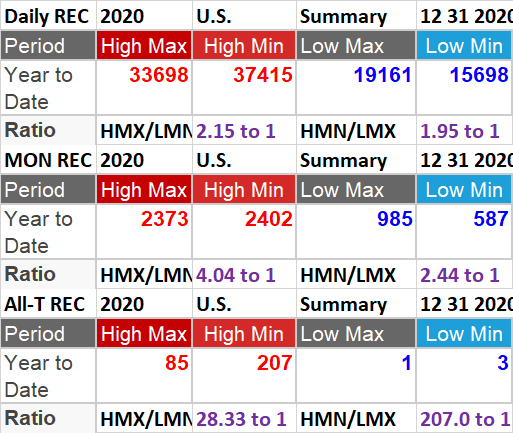Select monthly Low Max value 985
Viewport: 513px width, 433px height.
pos(356,231)
